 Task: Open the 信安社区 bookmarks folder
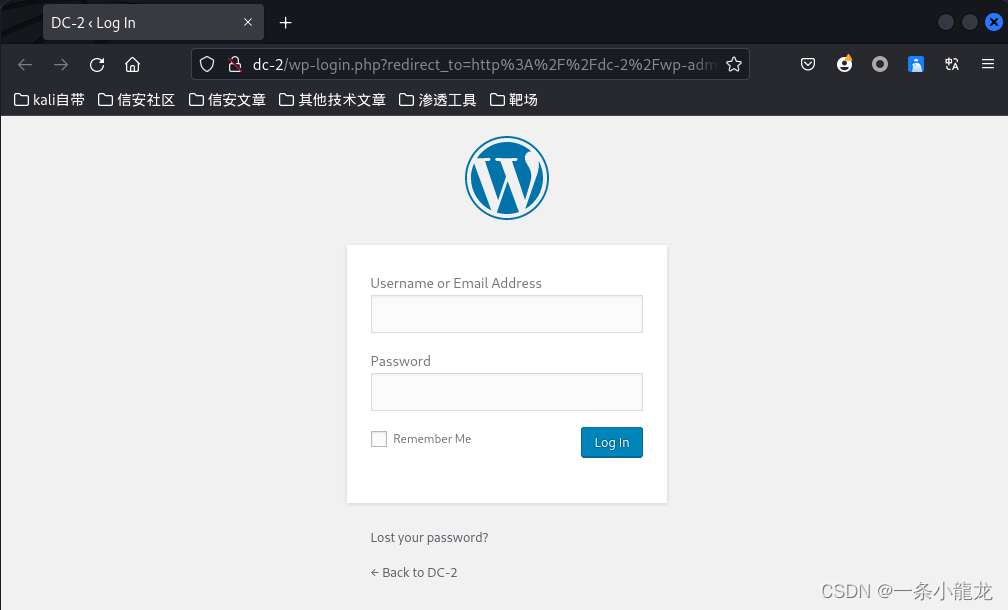[136, 100]
